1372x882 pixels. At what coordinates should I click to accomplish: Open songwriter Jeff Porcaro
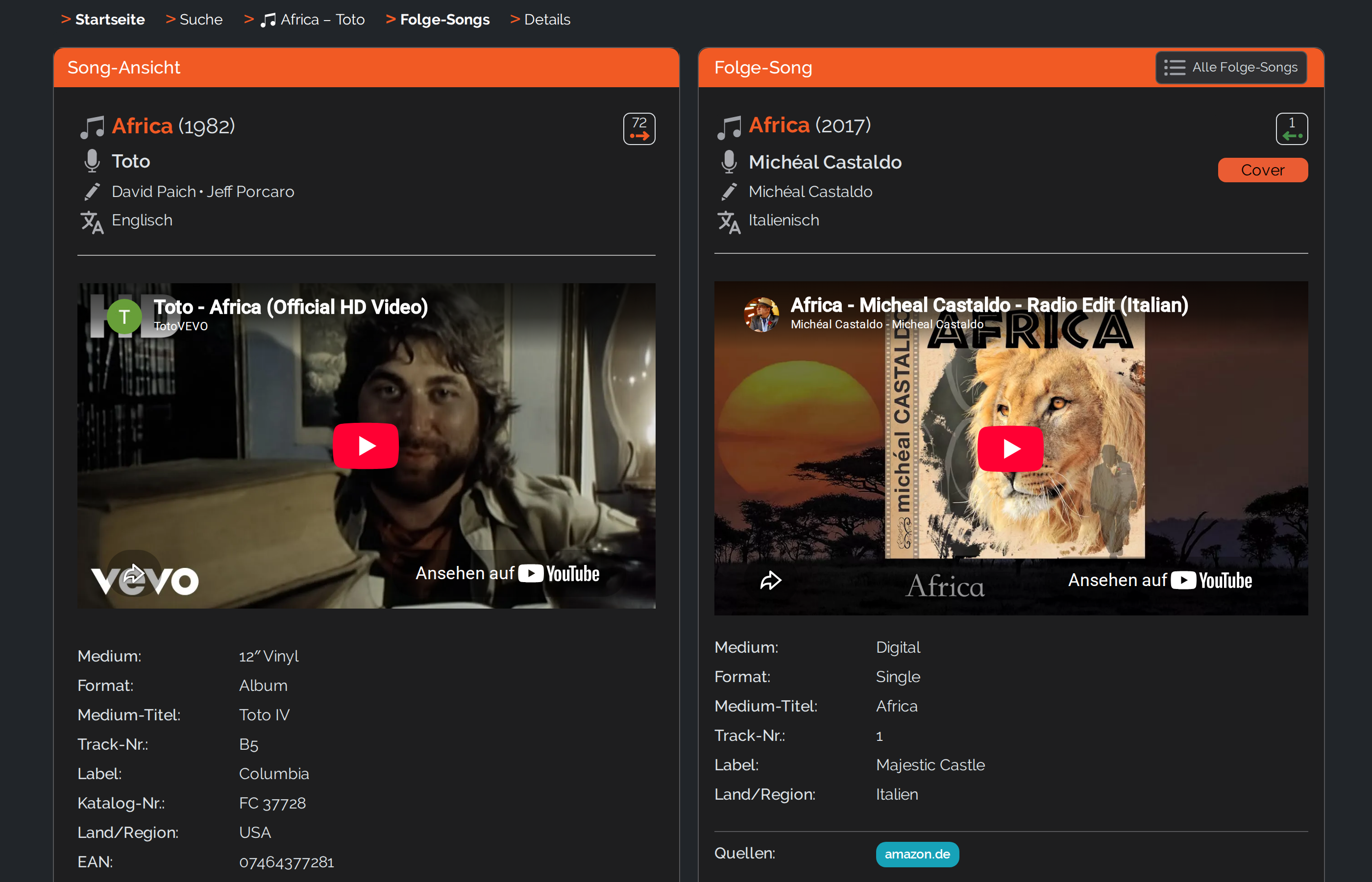[x=250, y=191]
